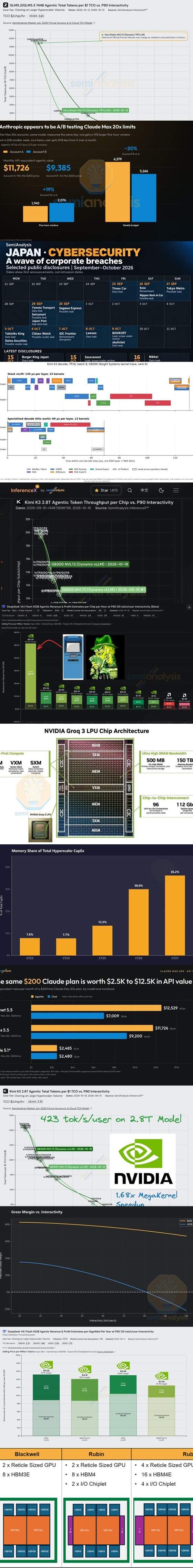Click the 5,266 weekly budget bar
The width and height of the screenshot is (193, 1568).
pos(144,198)
